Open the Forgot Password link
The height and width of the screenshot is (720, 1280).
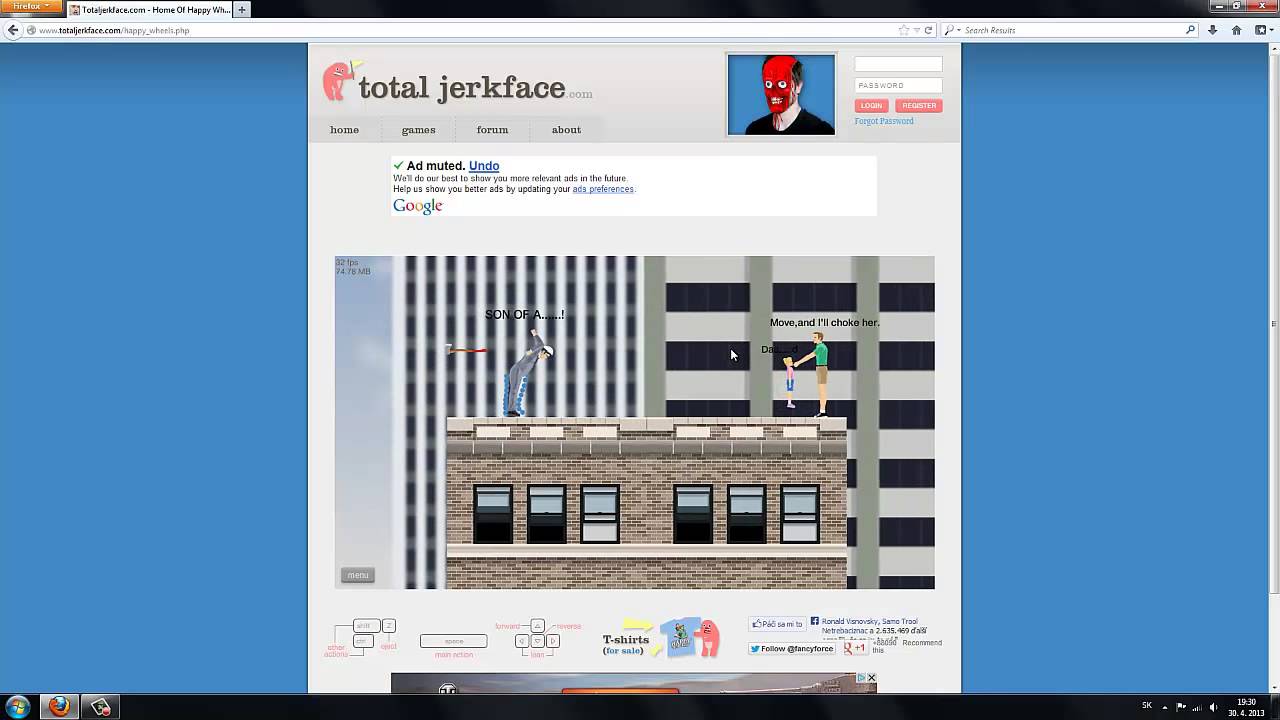click(x=884, y=121)
